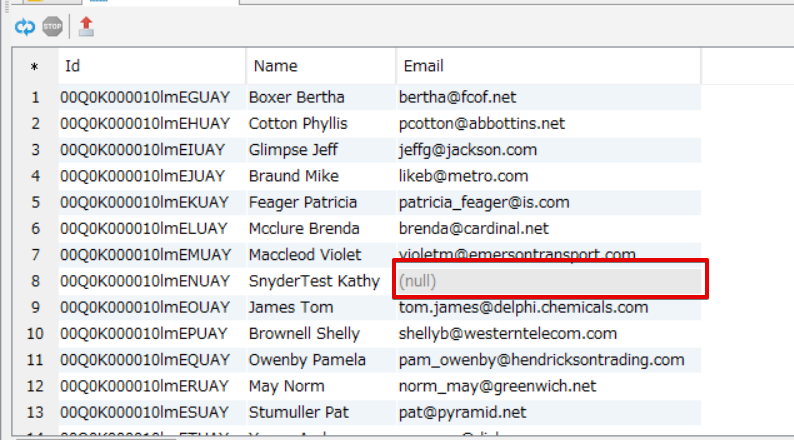Select the name Owenby Pamela

pos(307,360)
